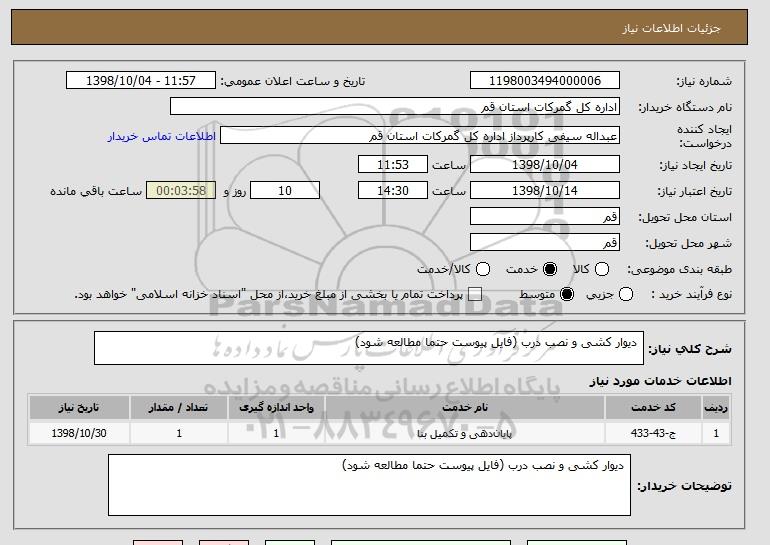The width and height of the screenshot is (770, 545).
Task: Click the توضیحات خریدار text area
Action: [x=369, y=485]
